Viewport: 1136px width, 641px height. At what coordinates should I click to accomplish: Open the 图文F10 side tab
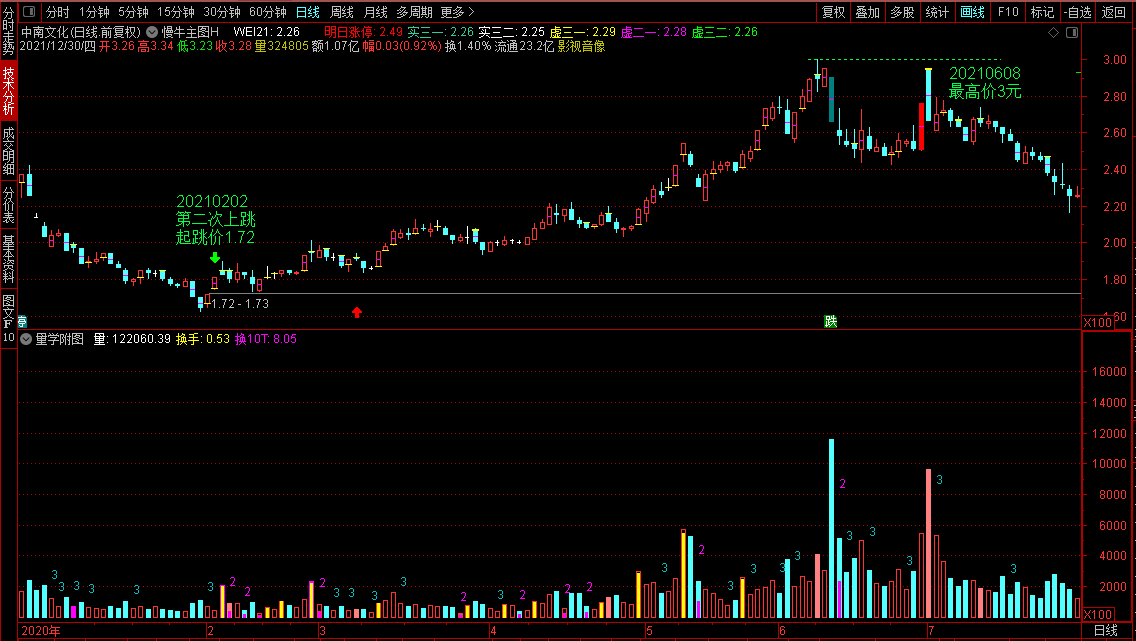click(9, 318)
